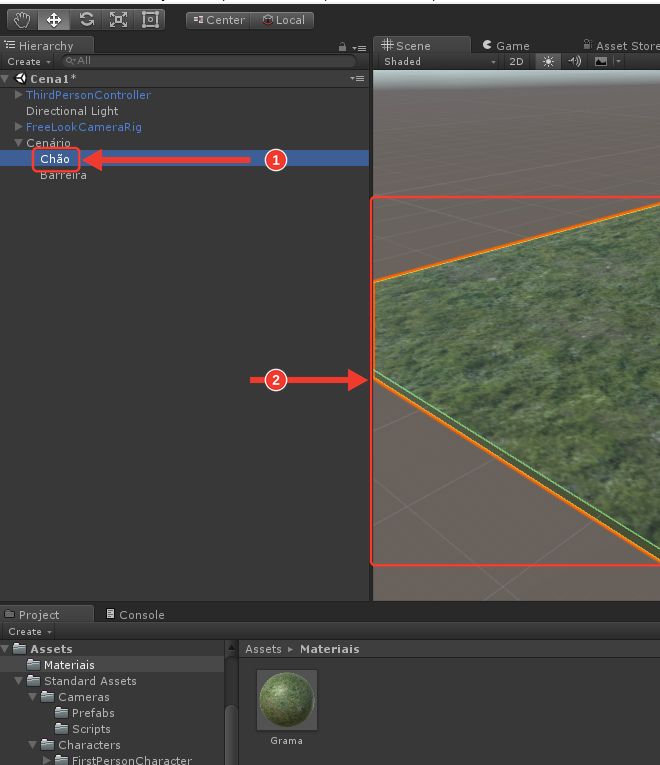
Task: Select the Scripts folder
Action: [x=91, y=729]
